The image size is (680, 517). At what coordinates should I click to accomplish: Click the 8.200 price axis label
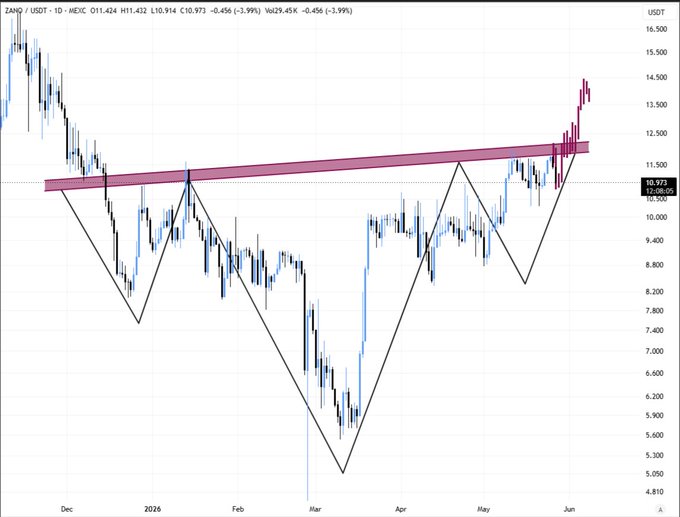(x=656, y=291)
